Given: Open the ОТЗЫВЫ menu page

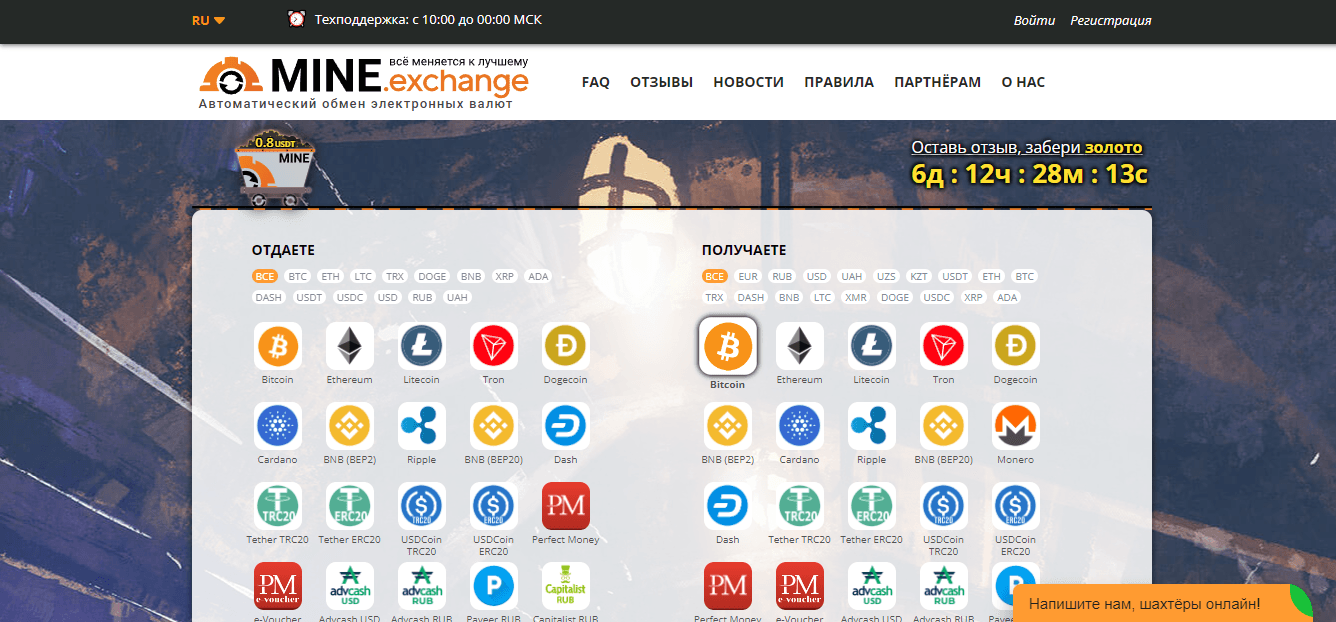Looking at the screenshot, I should [661, 82].
